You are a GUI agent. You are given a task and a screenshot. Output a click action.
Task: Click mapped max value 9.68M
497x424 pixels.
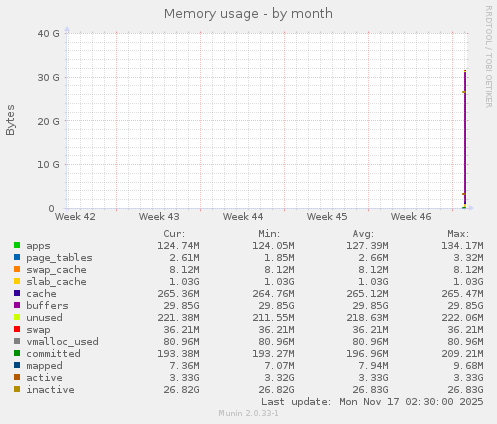coord(468,366)
